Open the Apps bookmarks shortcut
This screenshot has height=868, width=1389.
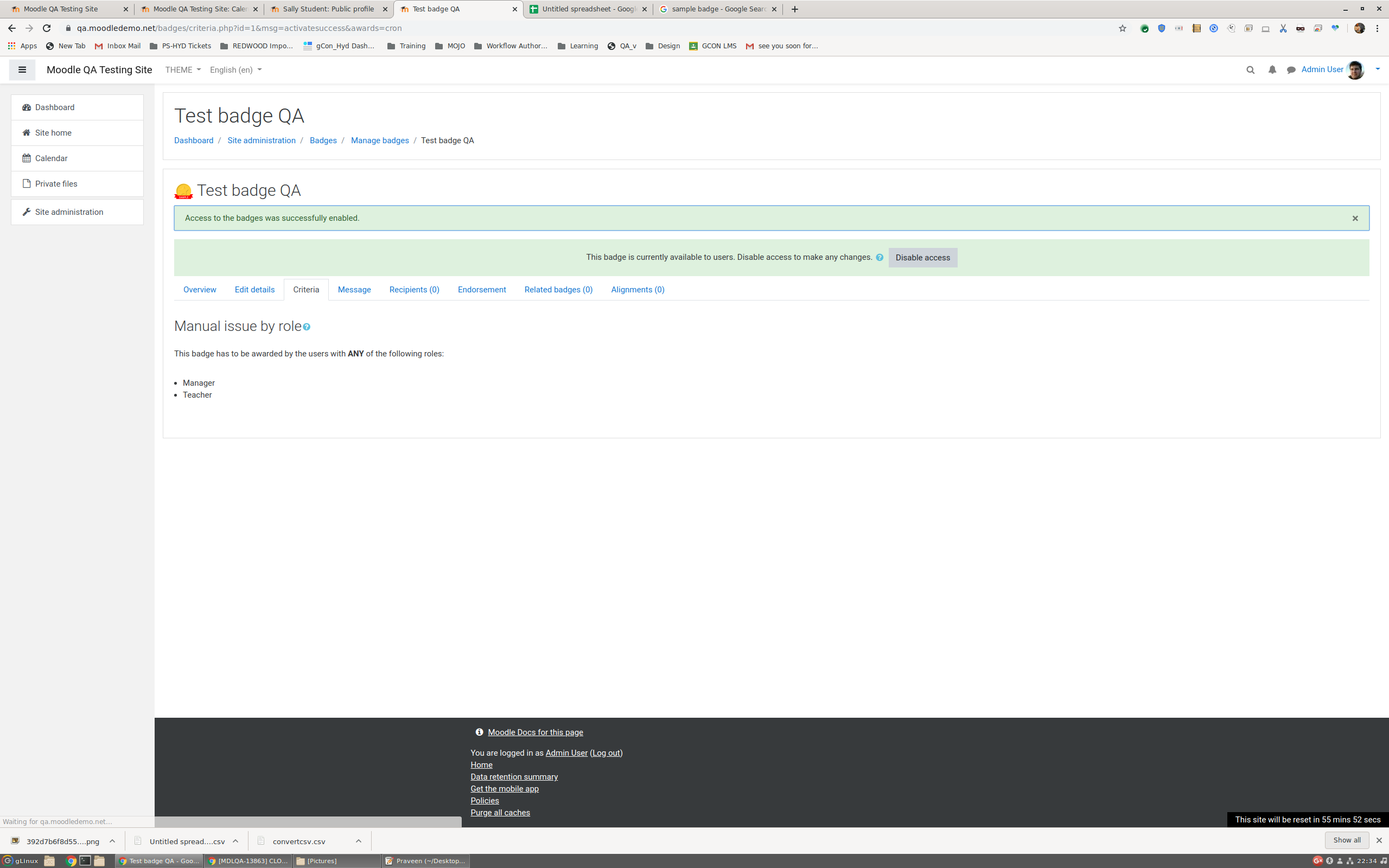coord(22,46)
